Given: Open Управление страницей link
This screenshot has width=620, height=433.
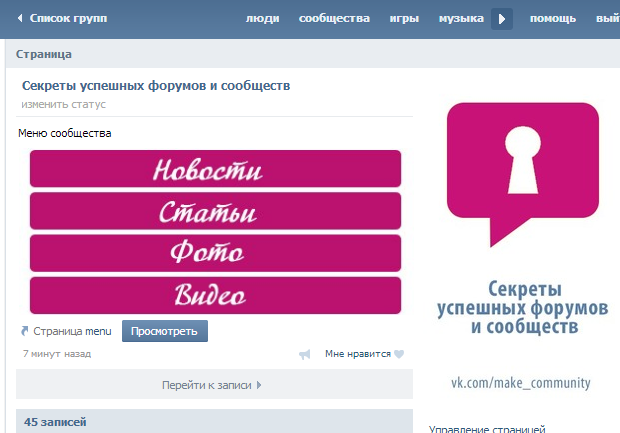Looking at the screenshot, I should pyautogui.click(x=488, y=429).
